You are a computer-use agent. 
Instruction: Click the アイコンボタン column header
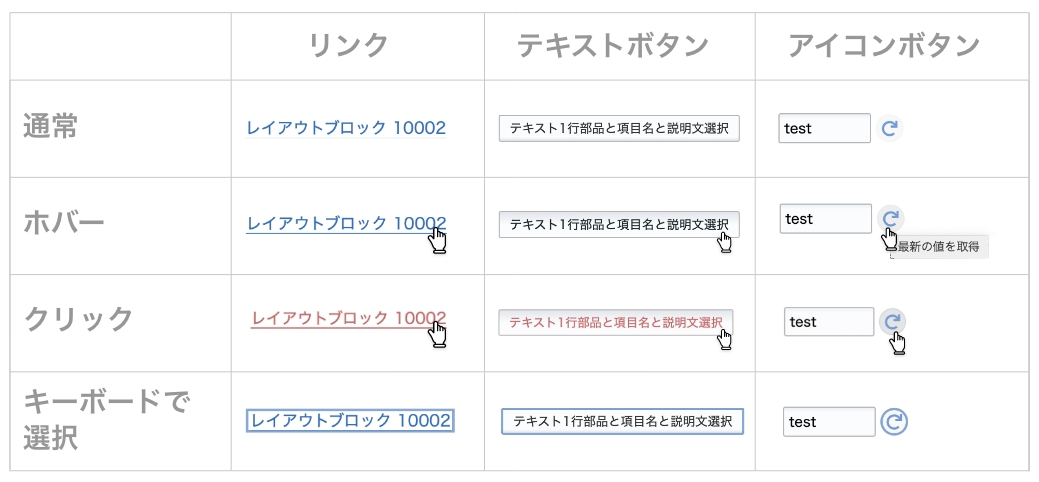pos(884,46)
